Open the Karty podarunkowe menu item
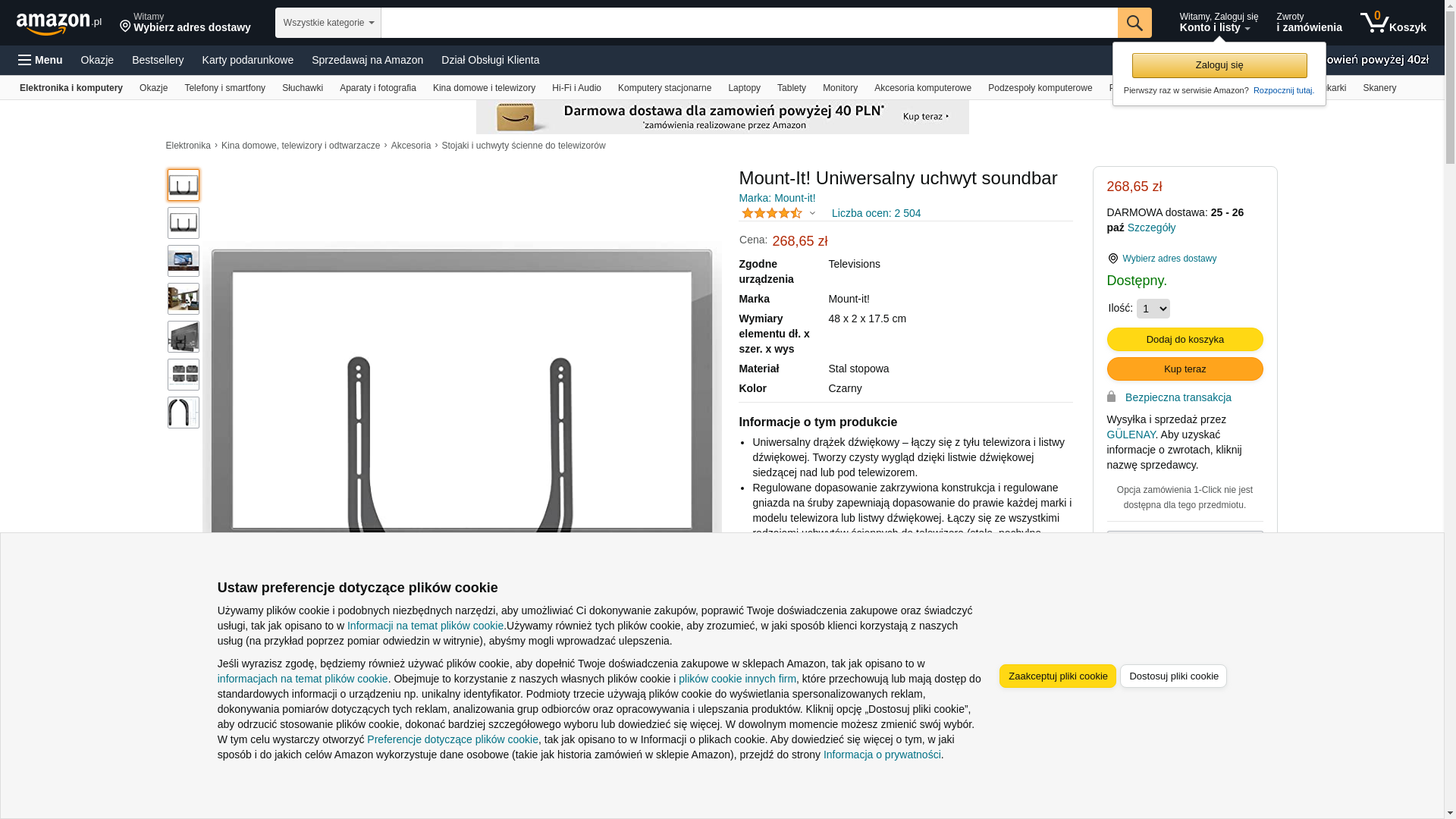Viewport: 1456px width, 819px height. click(247, 60)
